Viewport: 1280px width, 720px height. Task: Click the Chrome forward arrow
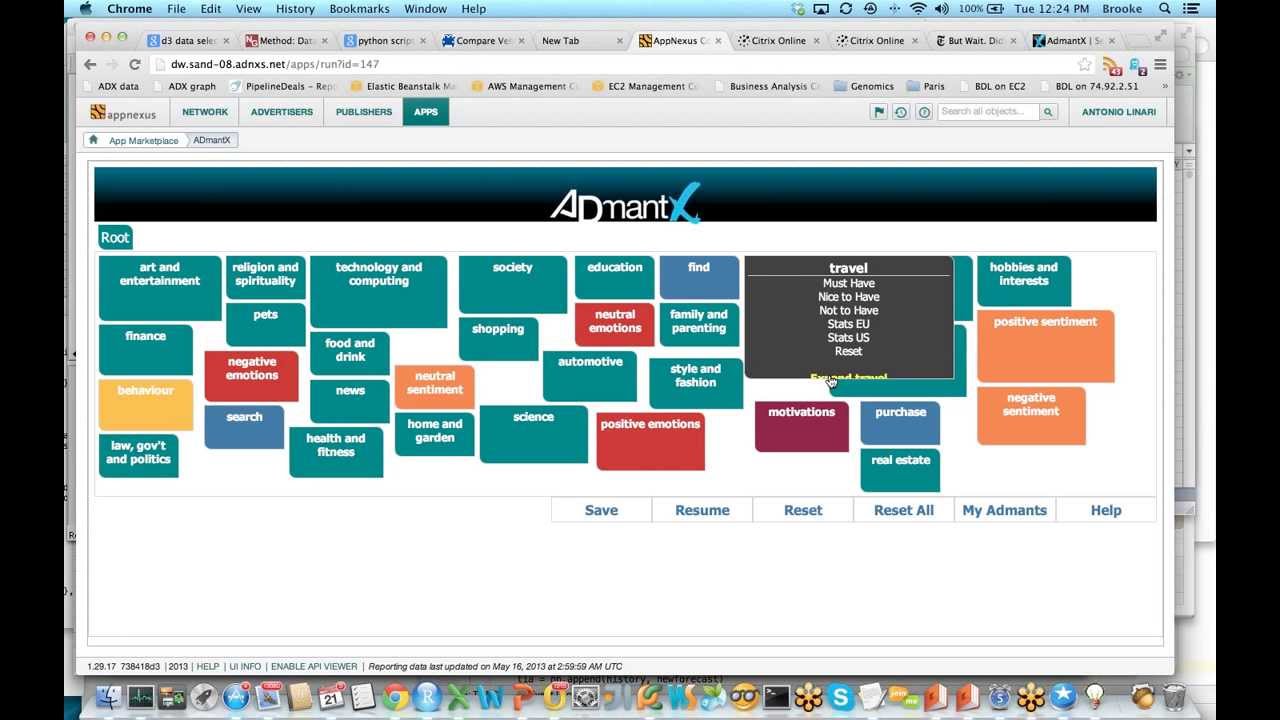[x=112, y=64]
